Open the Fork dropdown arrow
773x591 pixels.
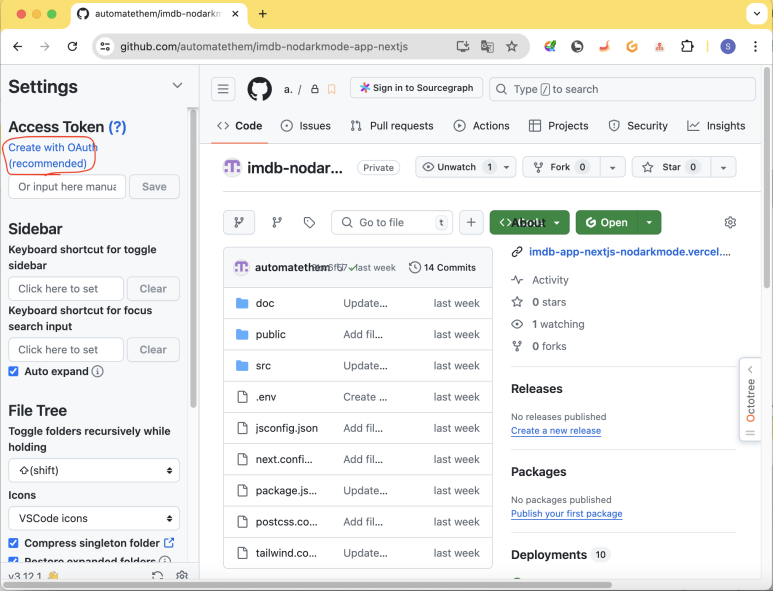612,167
